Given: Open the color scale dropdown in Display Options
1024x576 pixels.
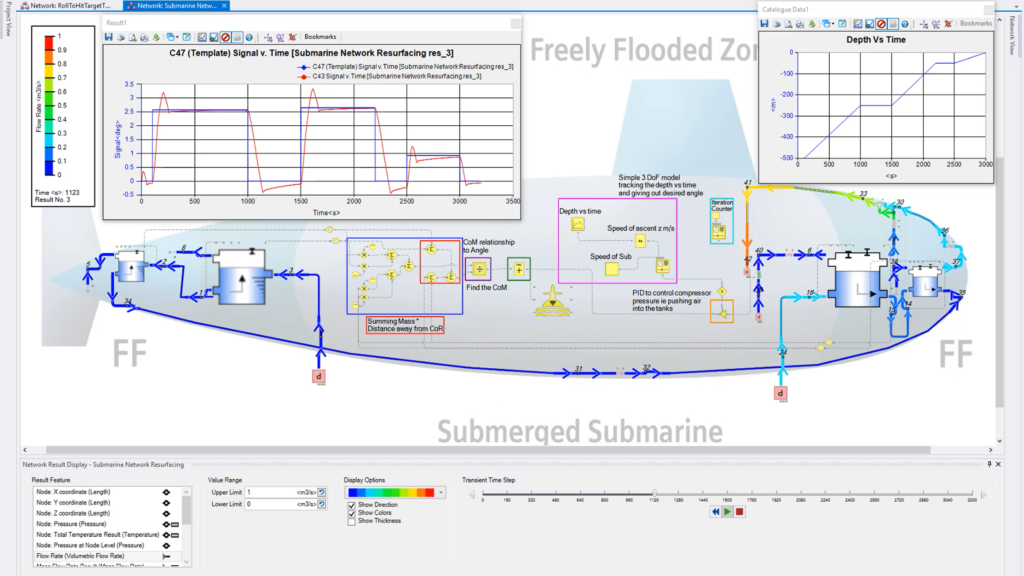Looking at the screenshot, I should [441, 492].
